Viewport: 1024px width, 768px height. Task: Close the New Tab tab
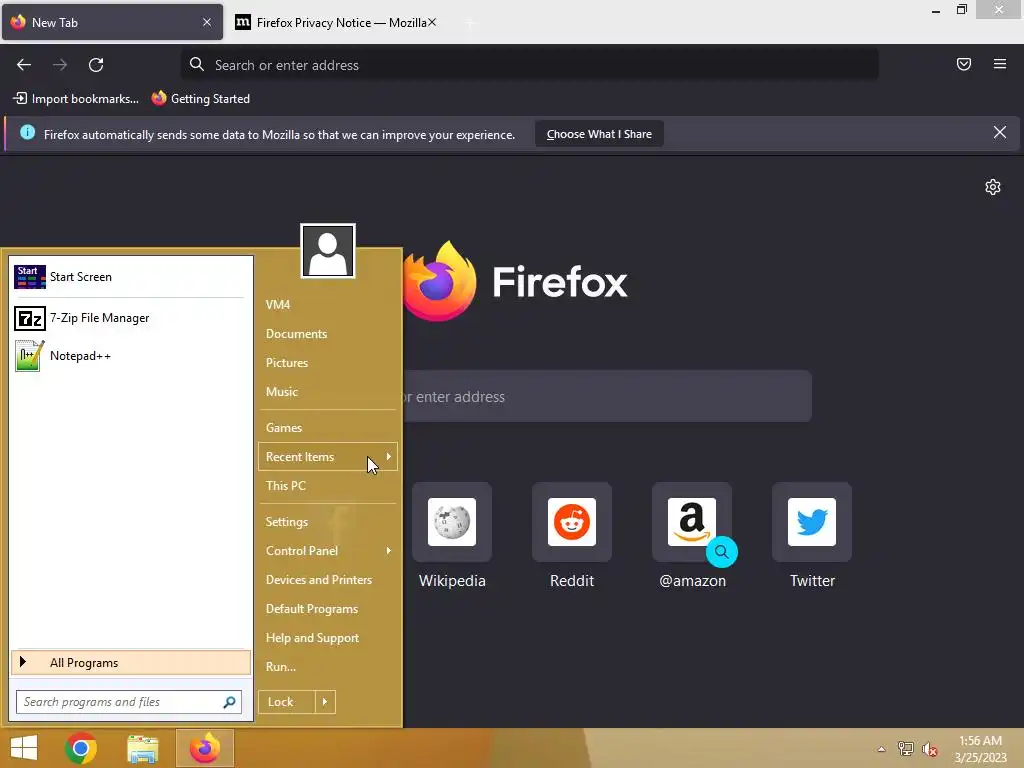(x=206, y=22)
